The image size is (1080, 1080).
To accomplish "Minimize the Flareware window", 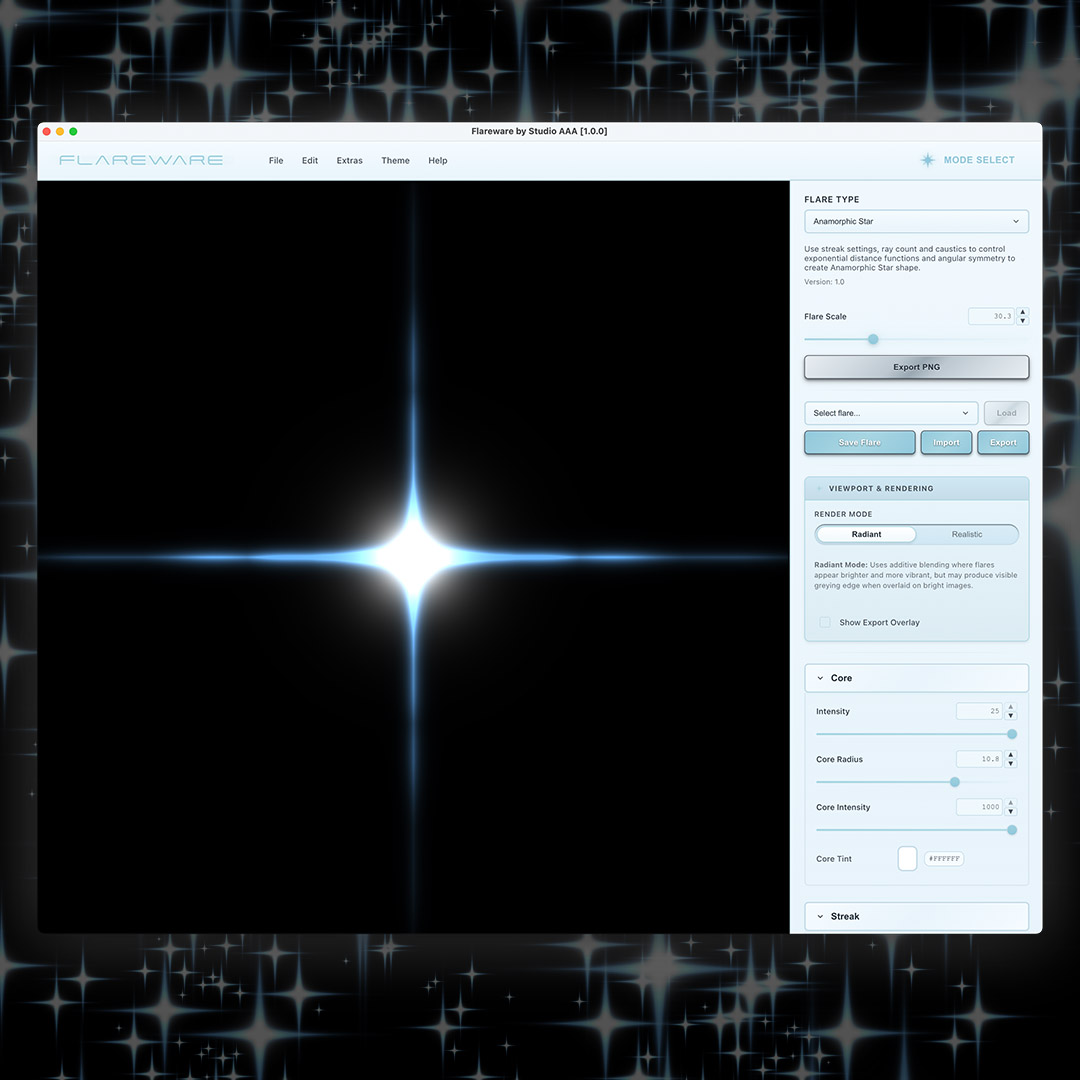I will tap(60, 132).
